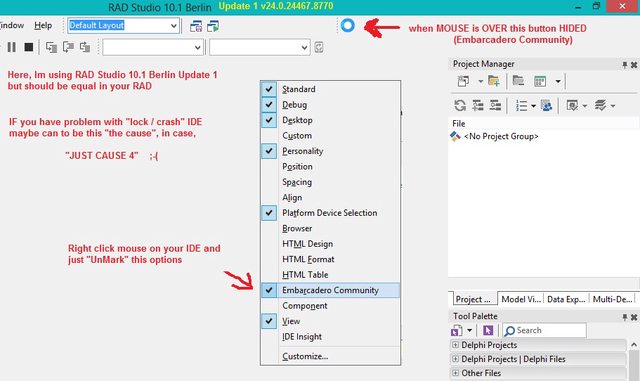Viewport: 640px width, 381px height.
Task: Click the save desktop layout icon
Action: pyautogui.click(x=196, y=26)
